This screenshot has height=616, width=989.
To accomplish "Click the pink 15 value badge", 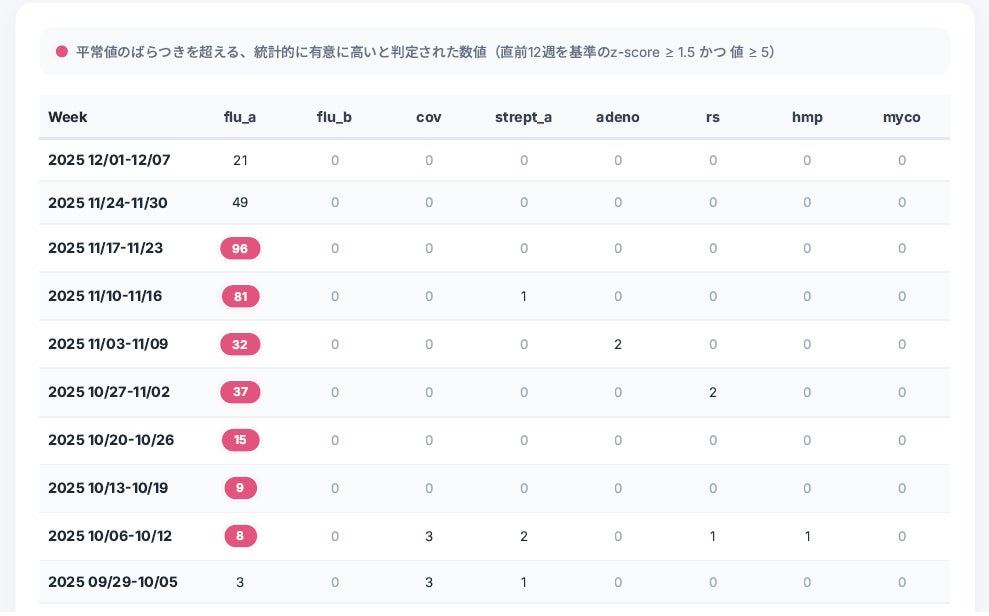I will 240,440.
